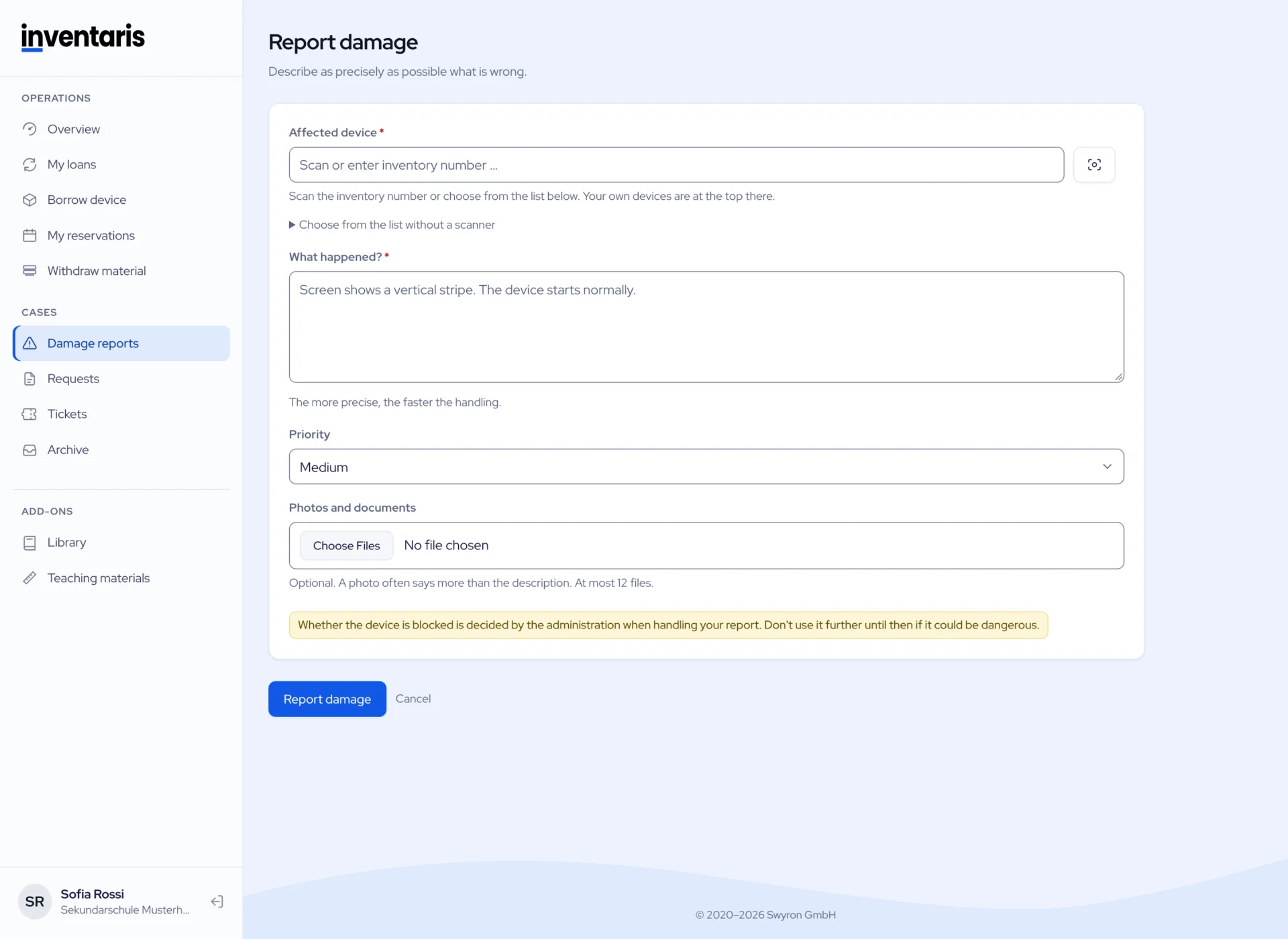Click the Requests document icon
This screenshot has width=1288, height=939.
(x=30, y=379)
